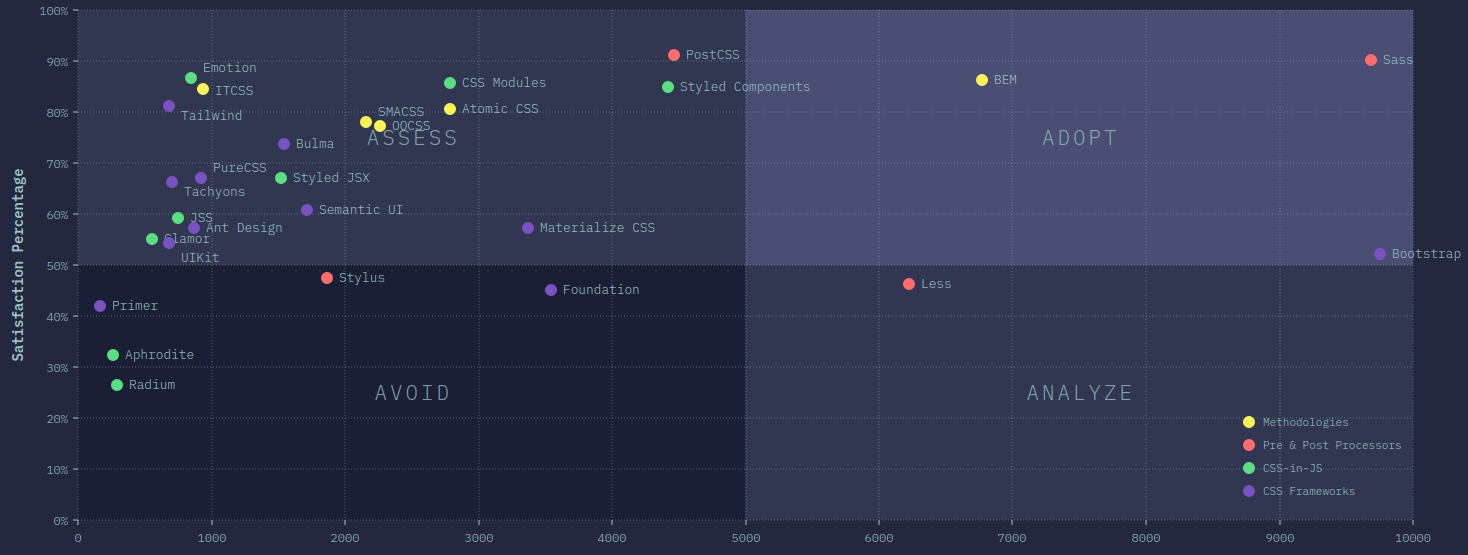Select the Radium green dot

[x=117, y=385]
